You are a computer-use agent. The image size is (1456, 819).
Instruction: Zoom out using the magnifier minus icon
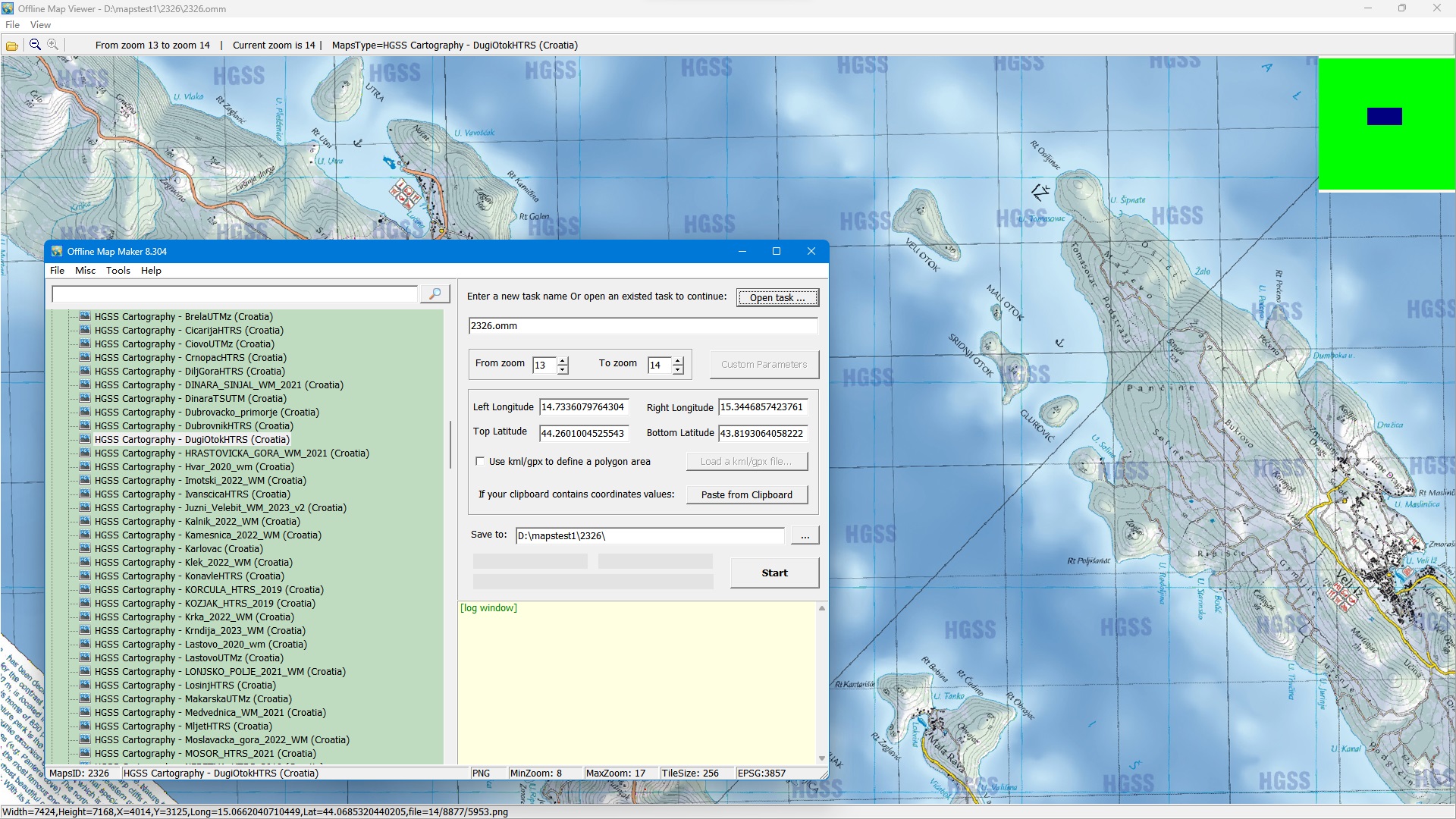(35, 45)
